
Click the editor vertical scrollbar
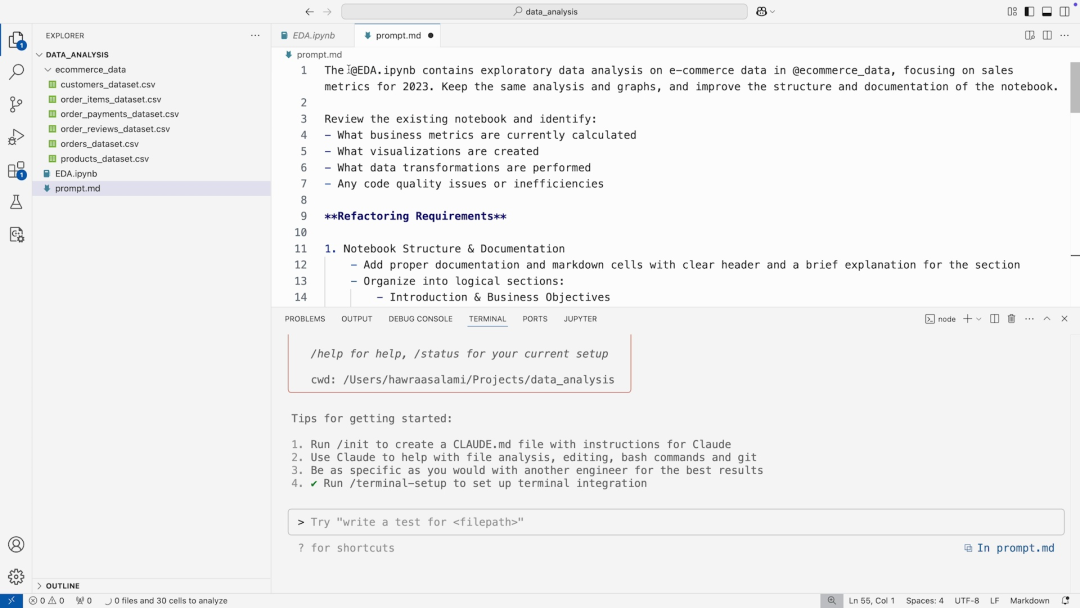pos(1074,90)
